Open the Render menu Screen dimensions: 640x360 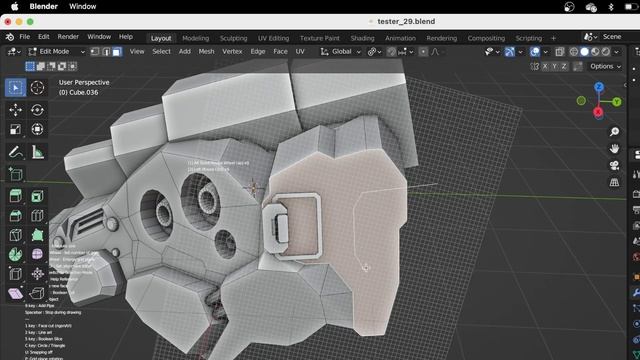[x=68, y=37]
